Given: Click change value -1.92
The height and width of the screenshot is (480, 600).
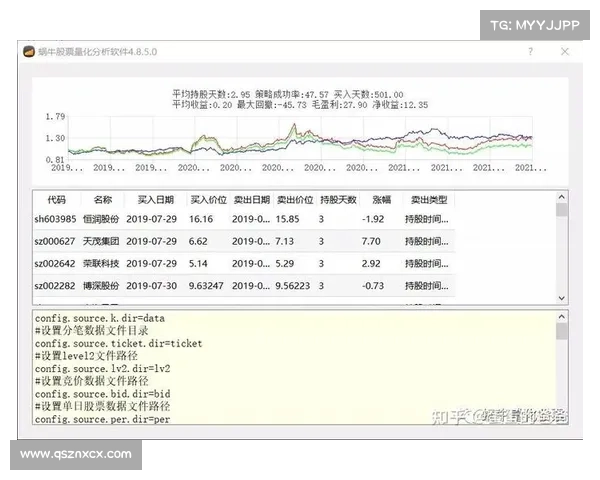Looking at the screenshot, I should click(373, 219).
